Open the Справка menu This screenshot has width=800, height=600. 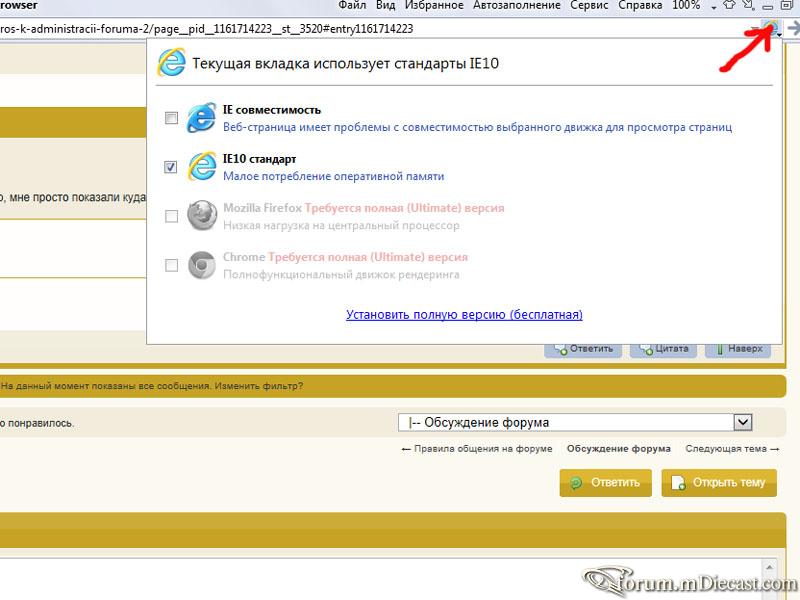pos(640,5)
